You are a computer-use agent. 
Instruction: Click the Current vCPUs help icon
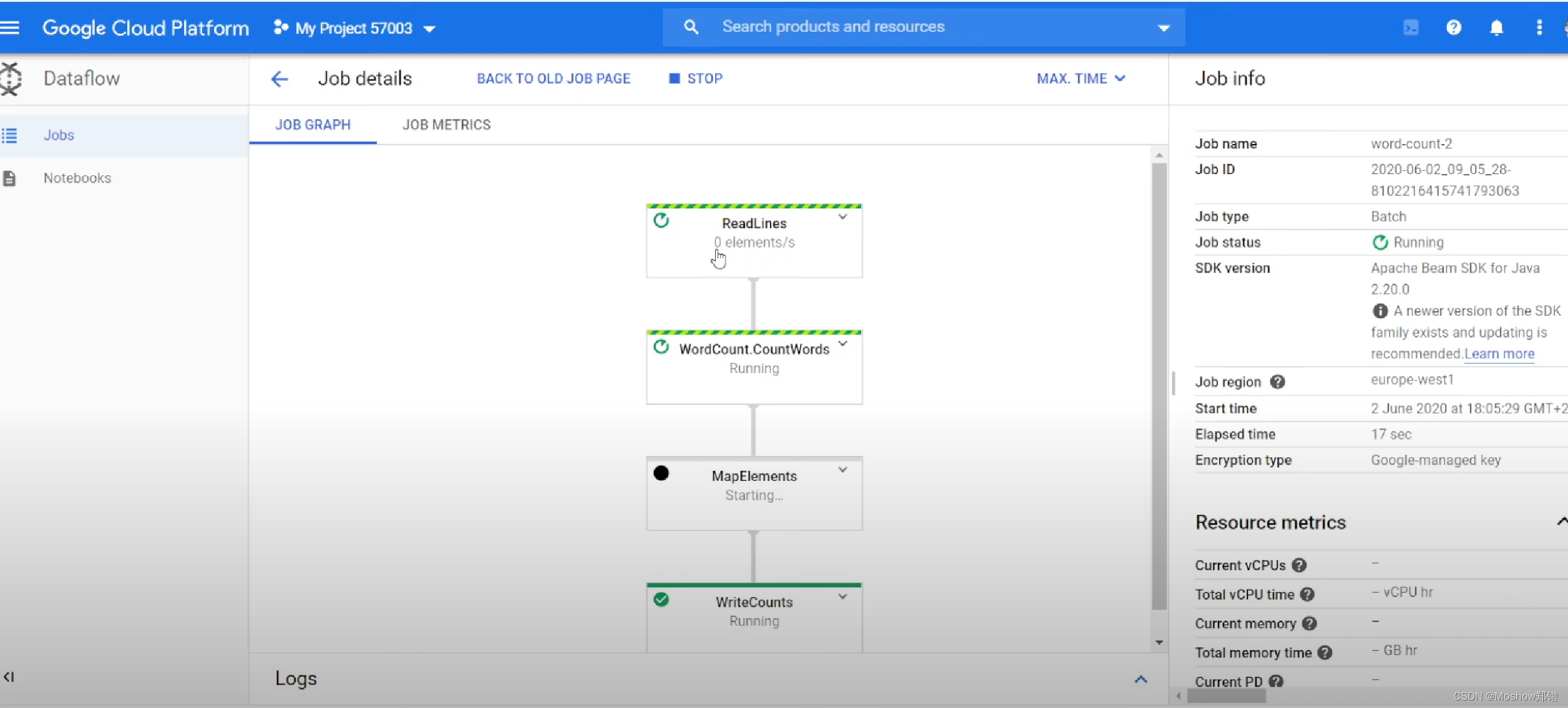(x=1299, y=565)
